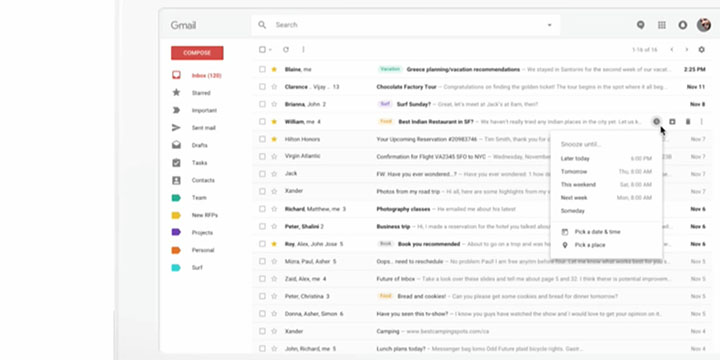Image resolution: width=720 pixels, height=360 pixels.
Task: Star the Jack email
Action: [x=274, y=174]
